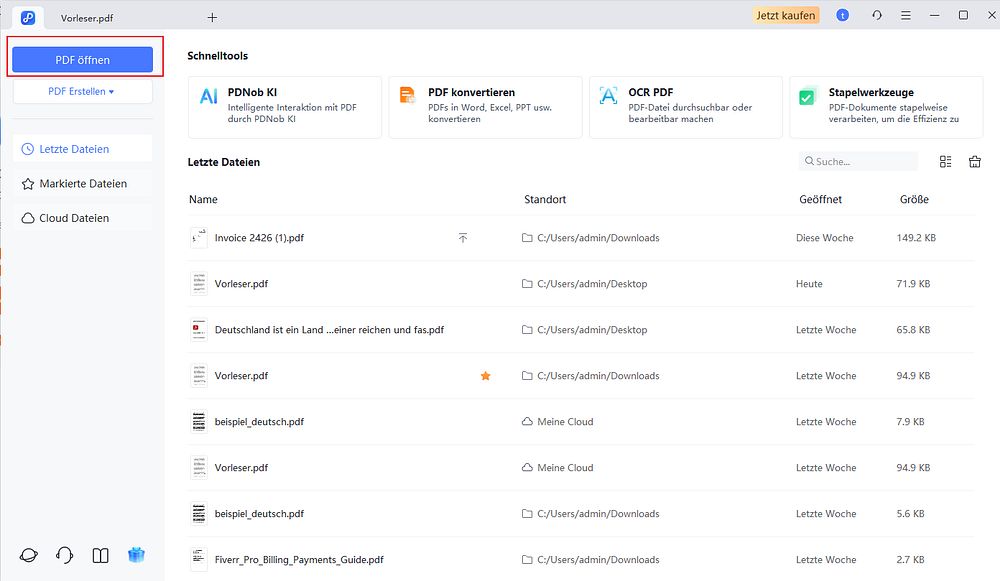Open the book guide icon
The width and height of the screenshot is (1000, 581).
coord(100,555)
